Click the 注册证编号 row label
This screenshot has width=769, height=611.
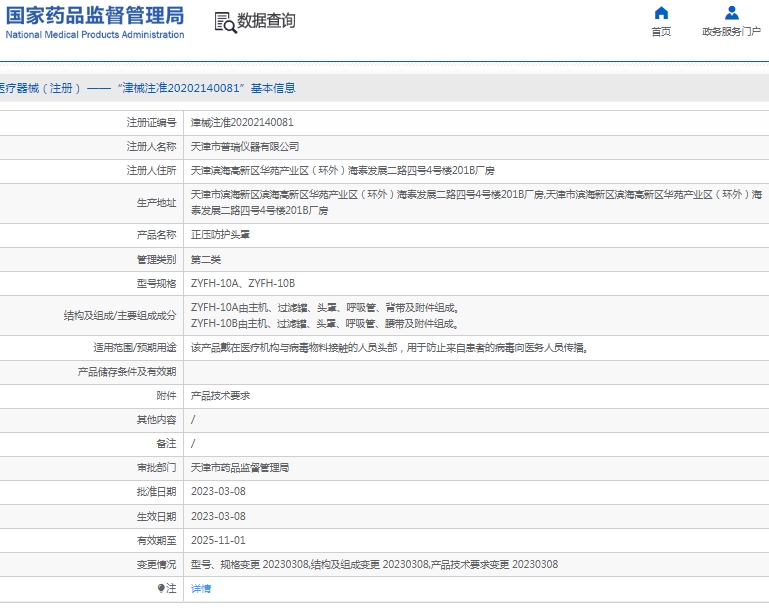point(151,123)
